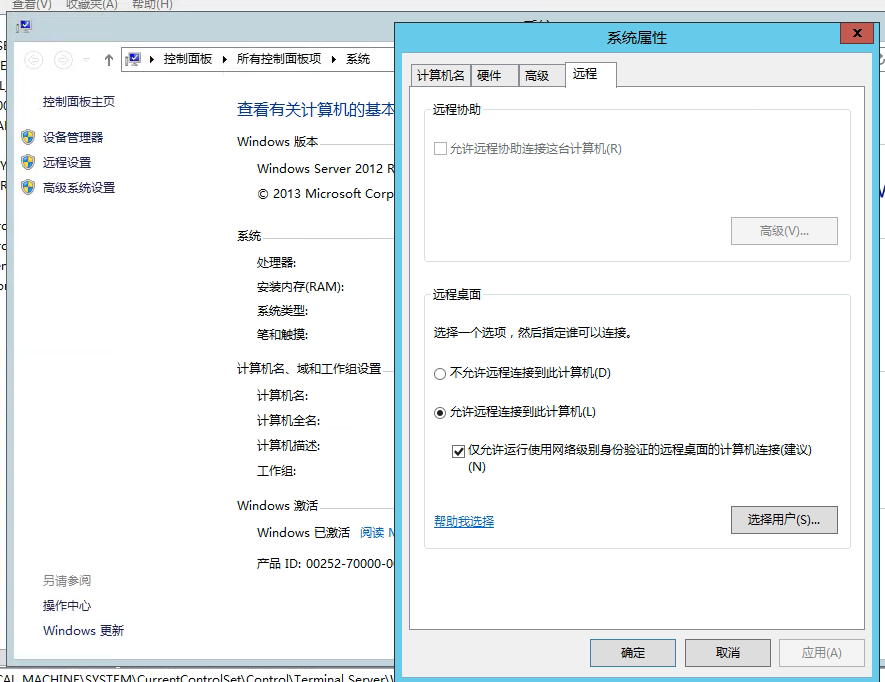Click the registry path in the status bar

(x=197, y=677)
